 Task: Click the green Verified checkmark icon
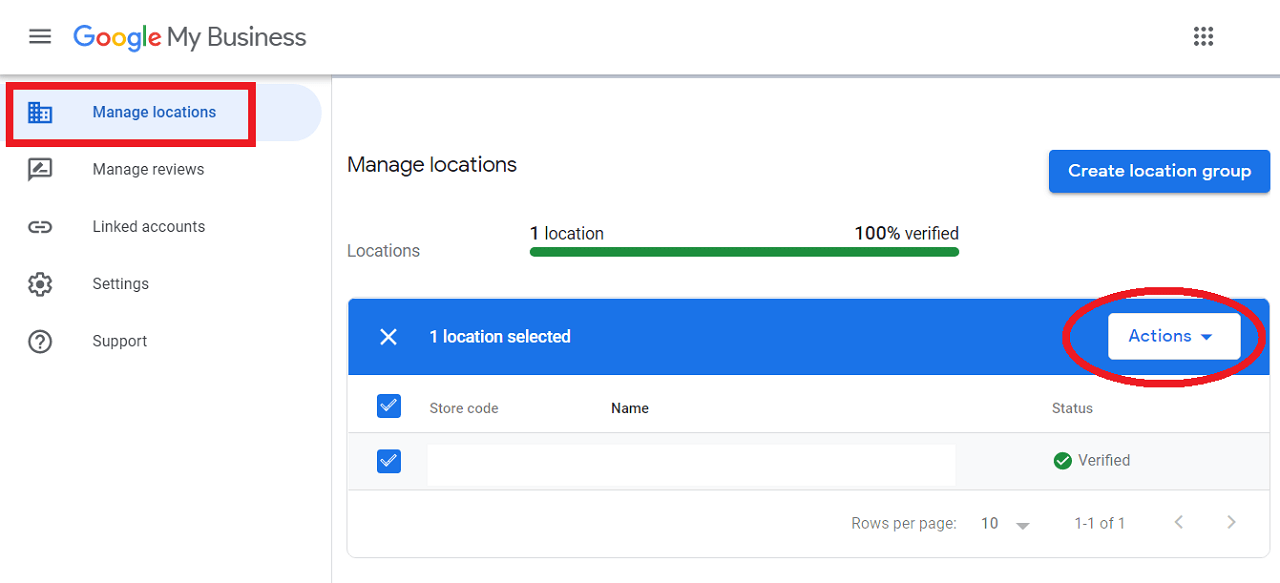pyautogui.click(x=1063, y=461)
